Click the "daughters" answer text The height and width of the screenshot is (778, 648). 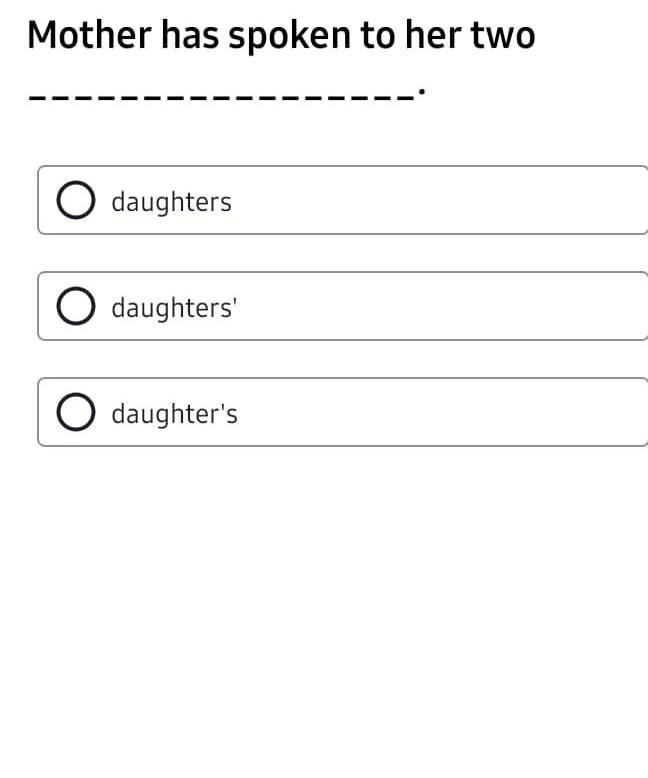click(171, 202)
